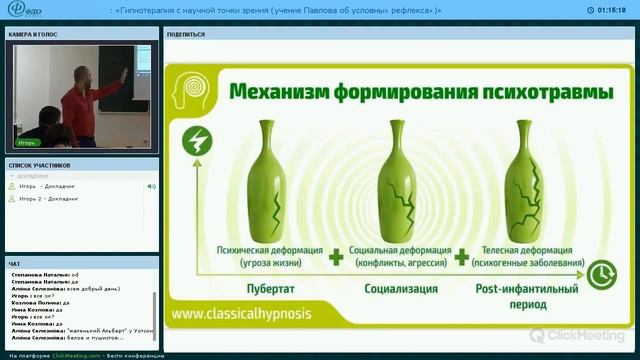The image size is (640, 360).
Task: Click chat message 'Степанова Наталья: cd'
Action: 45,275
